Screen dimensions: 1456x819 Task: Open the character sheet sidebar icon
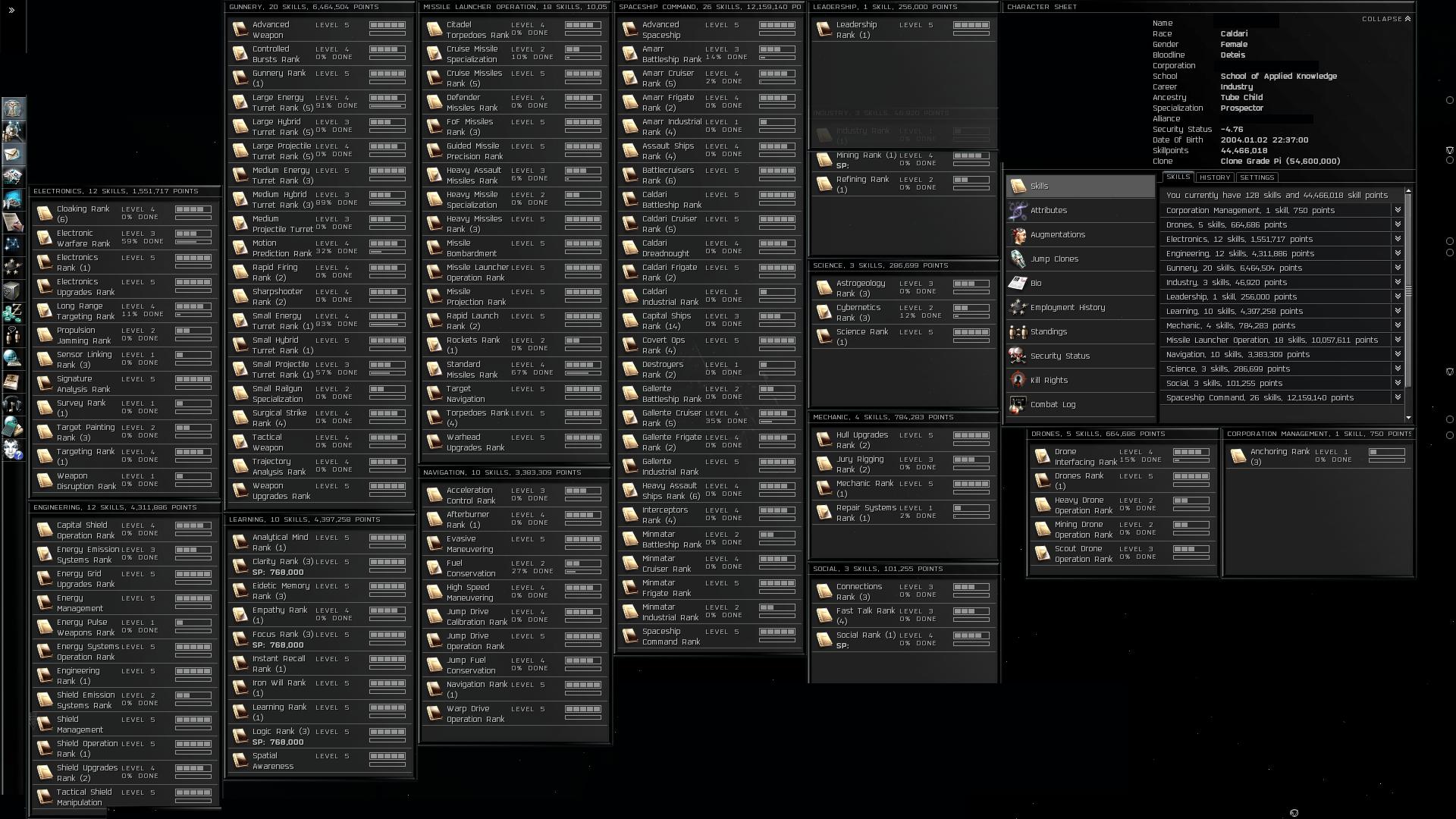[13, 108]
